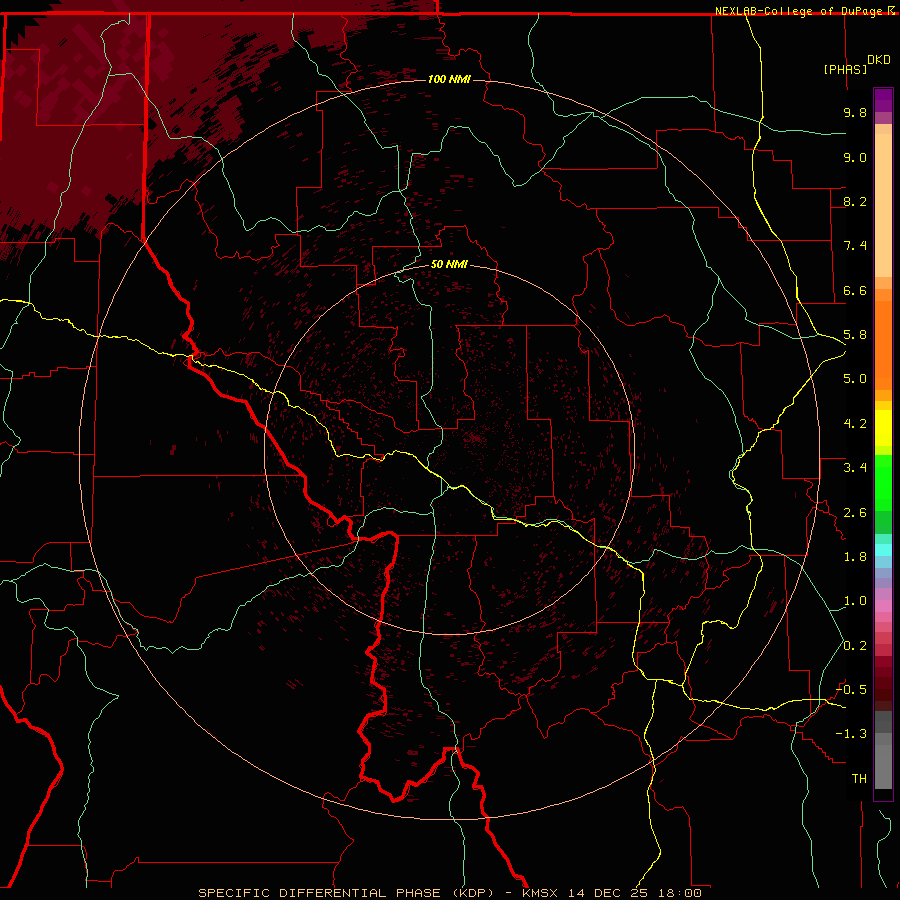The width and height of the screenshot is (900, 900).
Task: Click the 1.0 legend value
Action: tap(855, 601)
